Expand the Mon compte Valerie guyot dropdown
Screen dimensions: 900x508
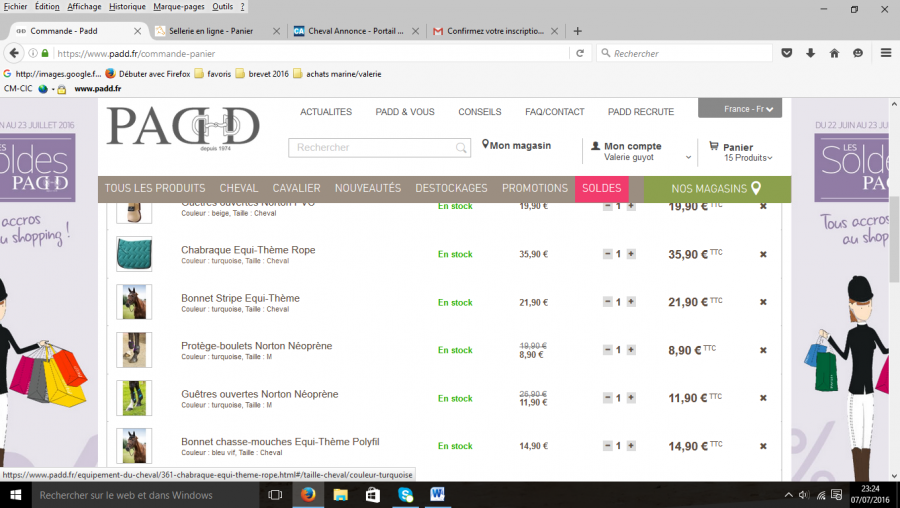[x=688, y=157]
